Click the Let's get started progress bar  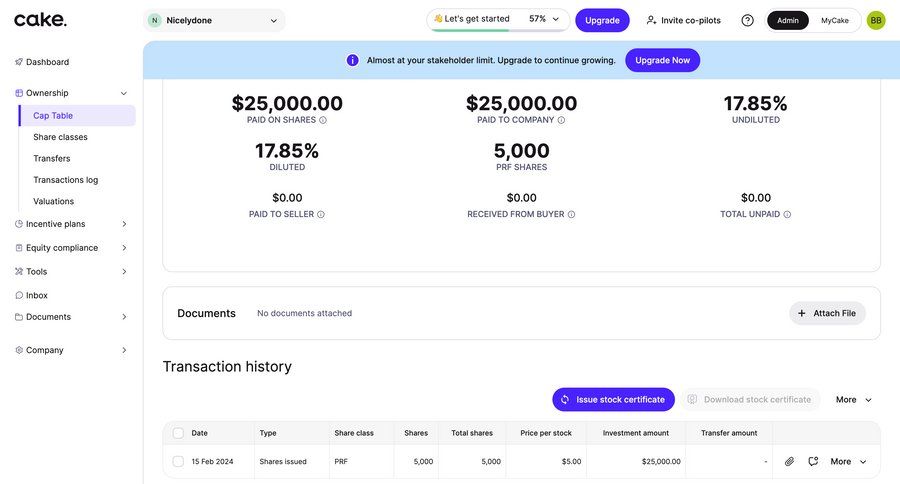[x=497, y=20]
